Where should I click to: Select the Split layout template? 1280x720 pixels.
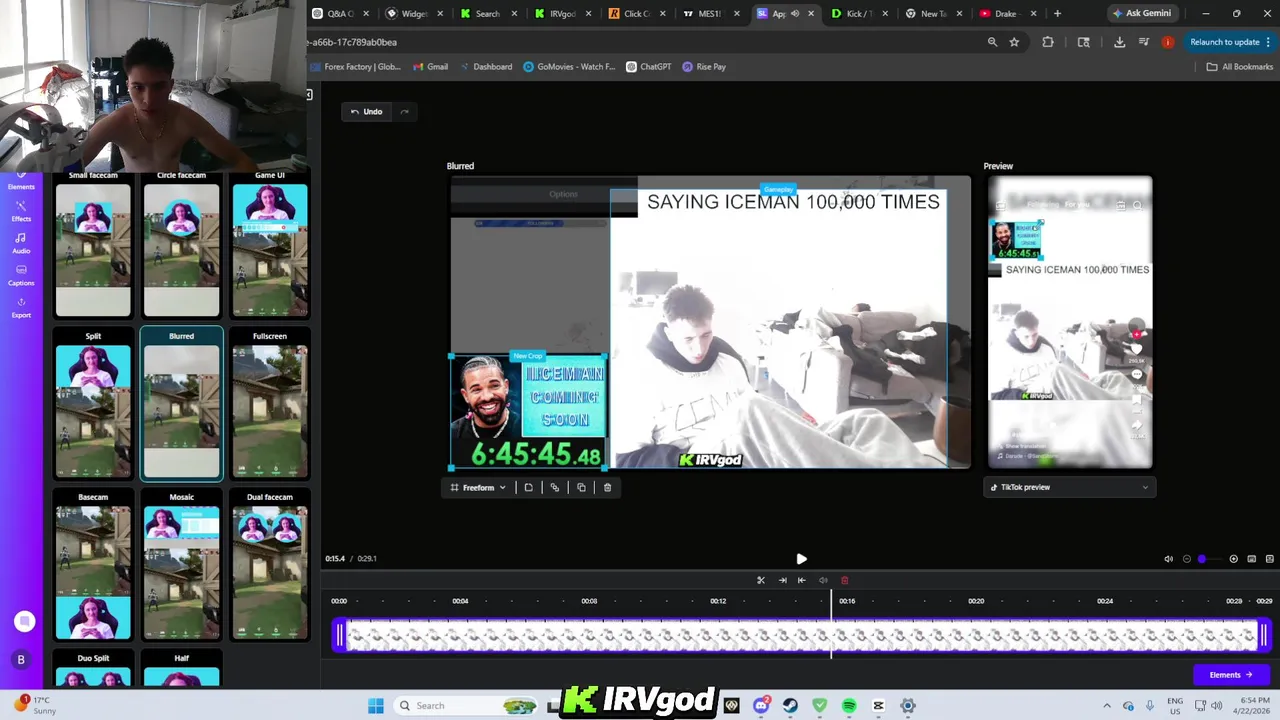pyautogui.click(x=93, y=404)
